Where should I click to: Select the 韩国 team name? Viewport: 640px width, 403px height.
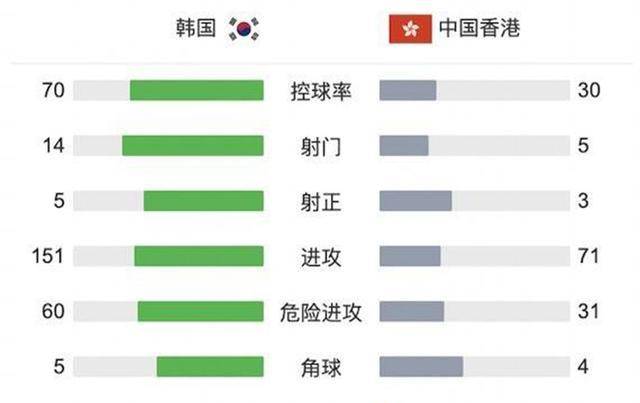pyautogui.click(x=196, y=28)
